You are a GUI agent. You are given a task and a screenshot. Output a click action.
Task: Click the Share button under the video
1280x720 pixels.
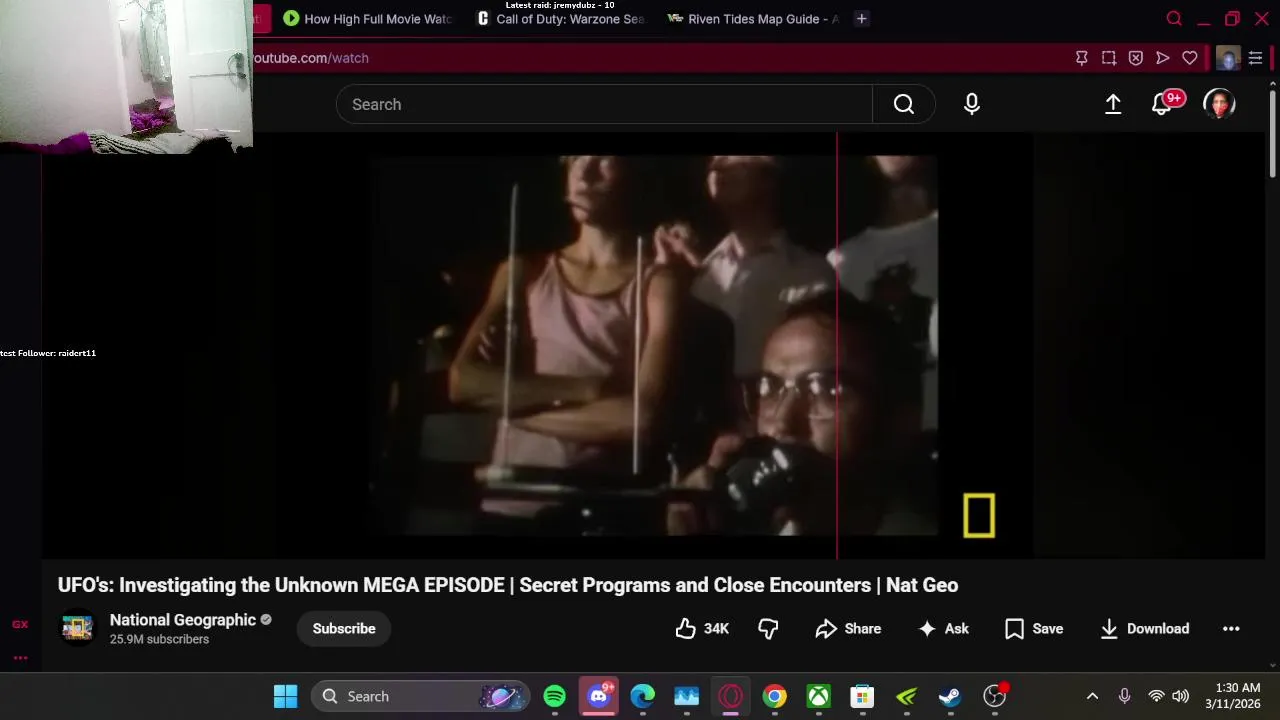(848, 628)
